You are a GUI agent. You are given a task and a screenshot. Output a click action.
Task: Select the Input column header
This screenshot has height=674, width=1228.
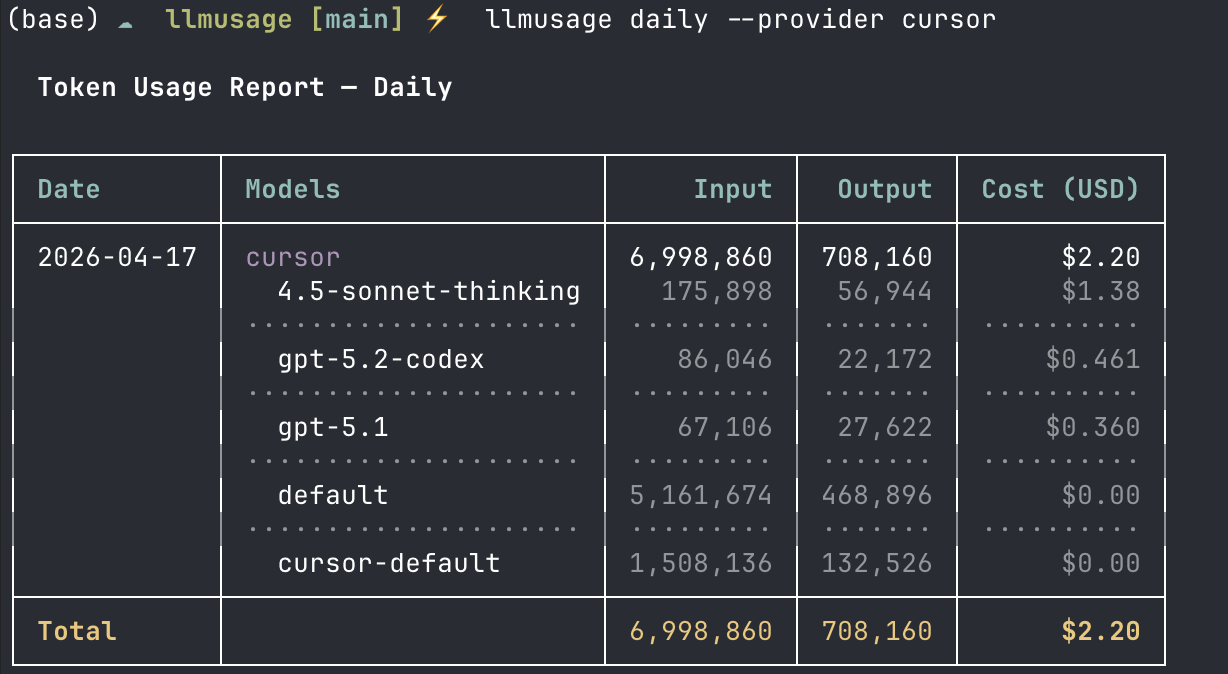coord(733,189)
